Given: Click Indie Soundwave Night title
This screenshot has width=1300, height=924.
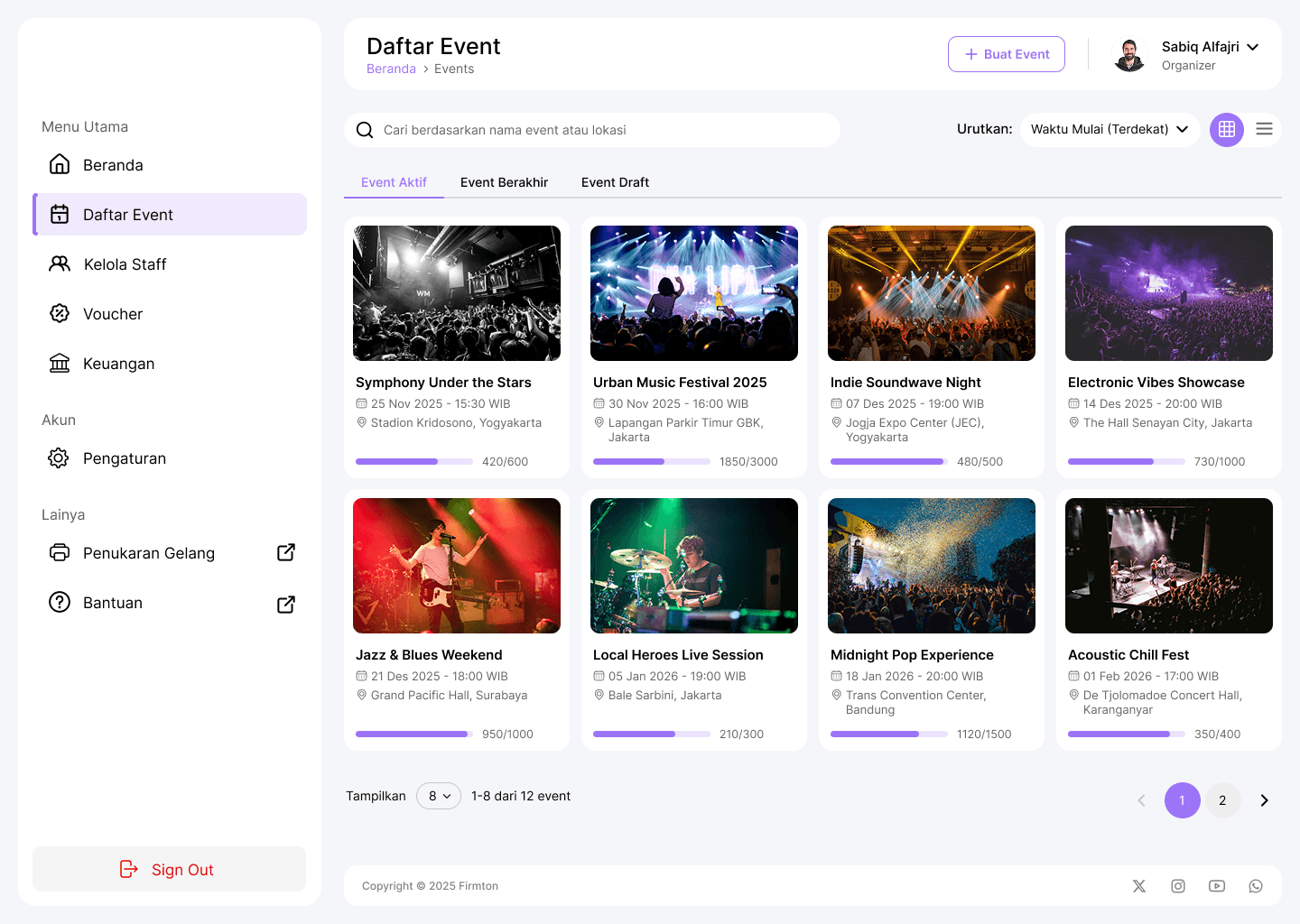Looking at the screenshot, I should (x=905, y=383).
